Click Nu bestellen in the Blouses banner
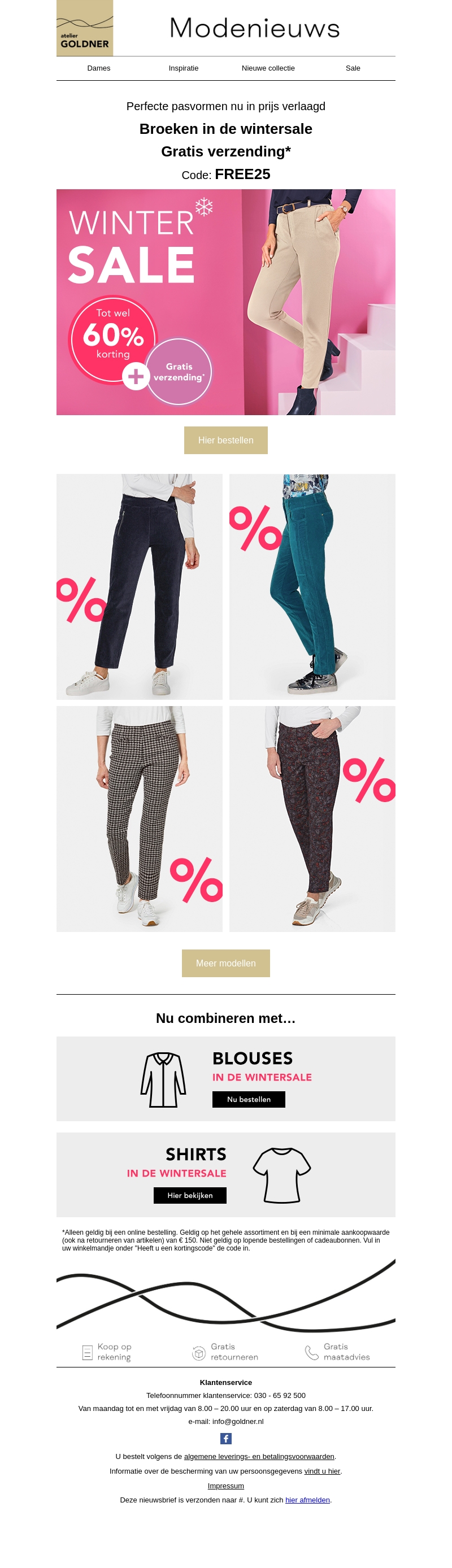Image resolution: width=452 pixels, height=1568 pixels. click(x=249, y=1099)
